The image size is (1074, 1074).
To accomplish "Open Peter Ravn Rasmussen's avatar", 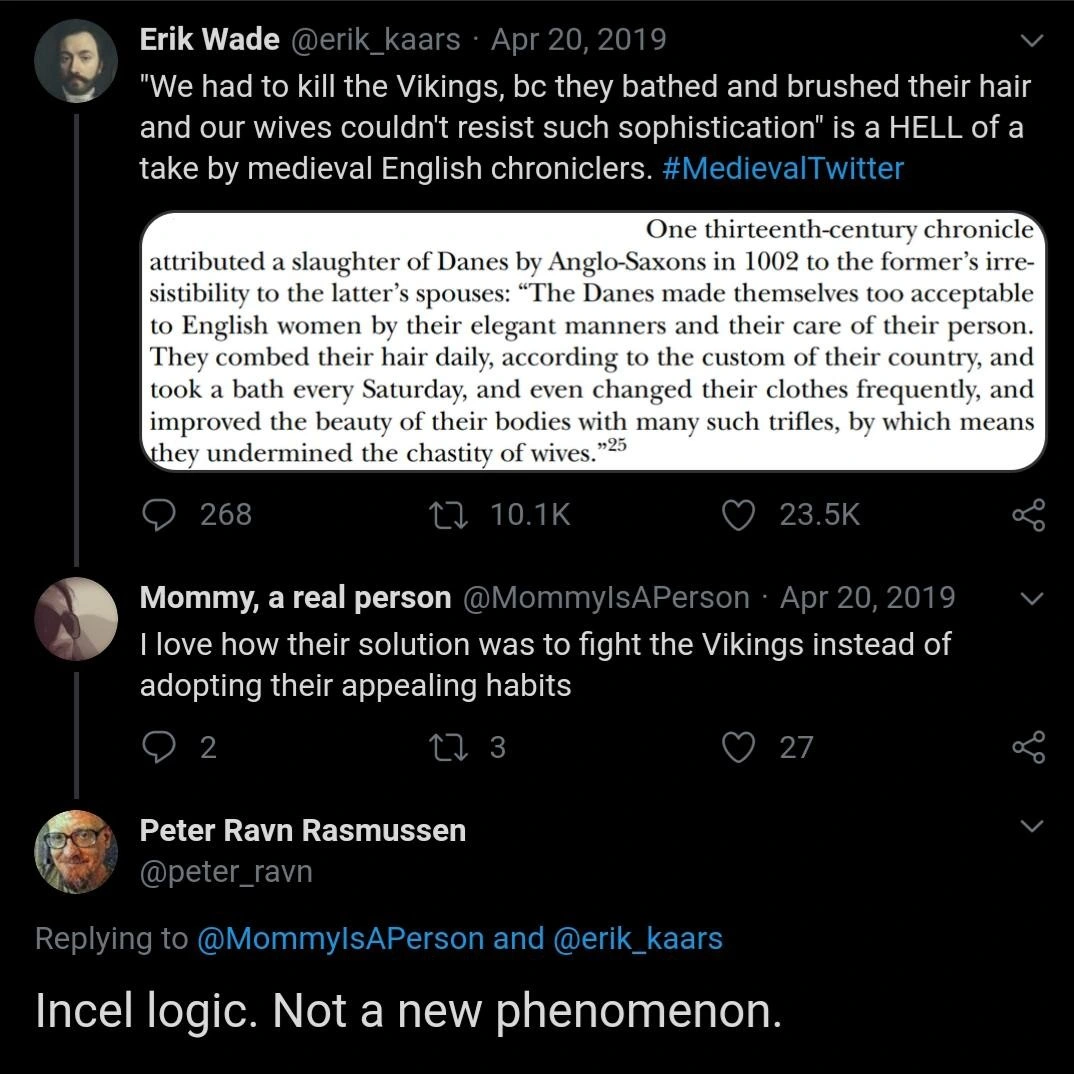I will [x=76, y=851].
